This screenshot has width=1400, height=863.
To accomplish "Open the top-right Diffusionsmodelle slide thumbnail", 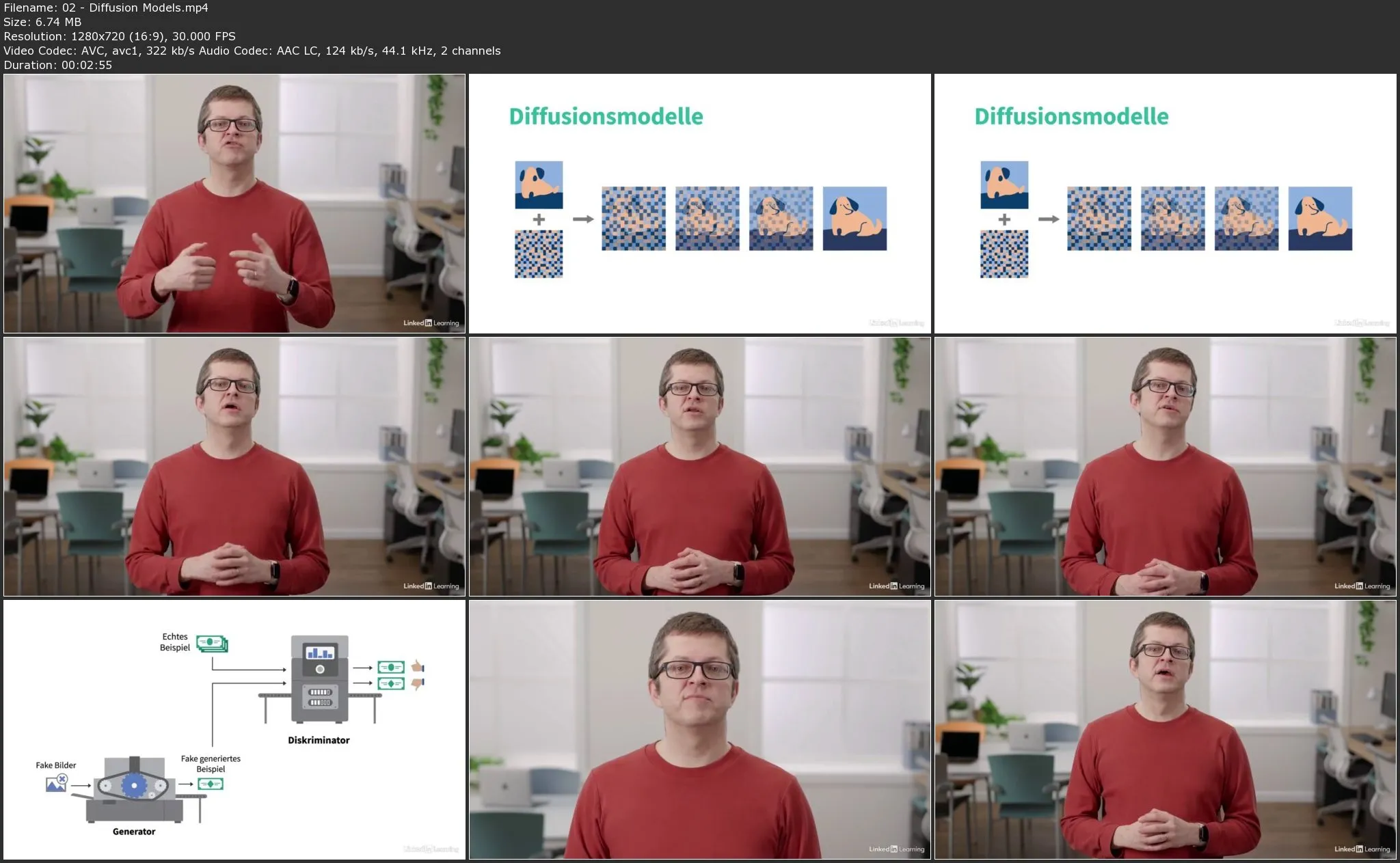I will 1166,204.
